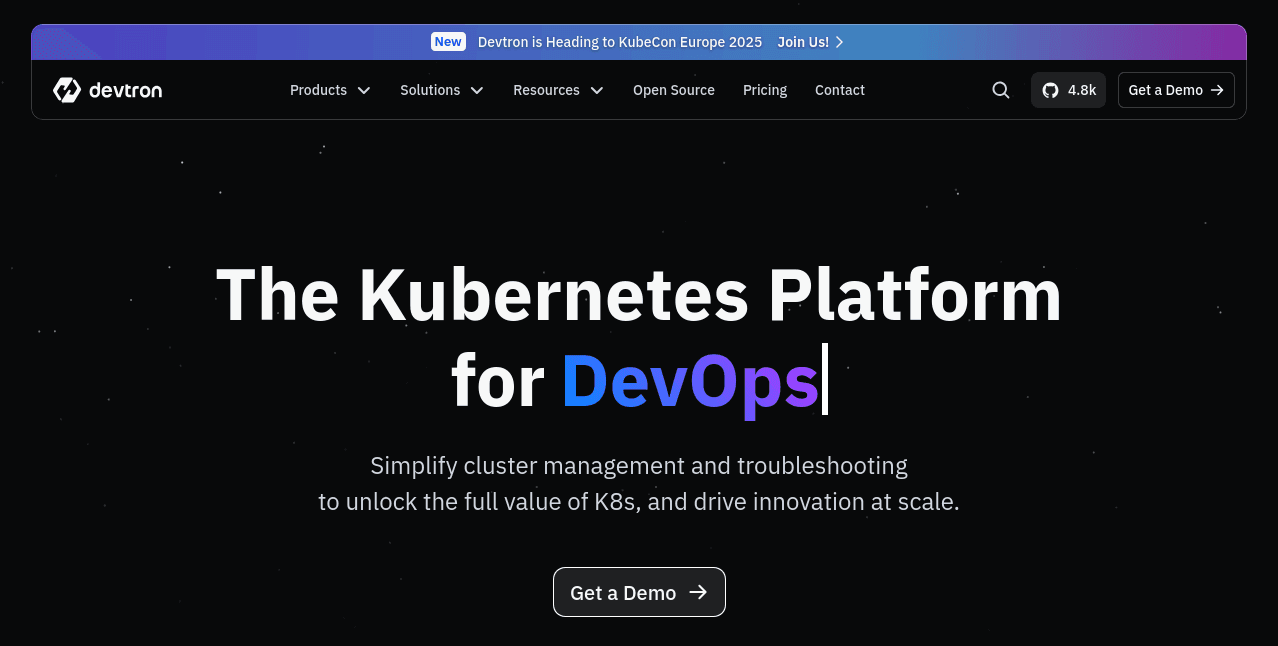The height and width of the screenshot is (646, 1278).
Task: Click the Simplify cluster management subtitle
Action: [x=639, y=483]
